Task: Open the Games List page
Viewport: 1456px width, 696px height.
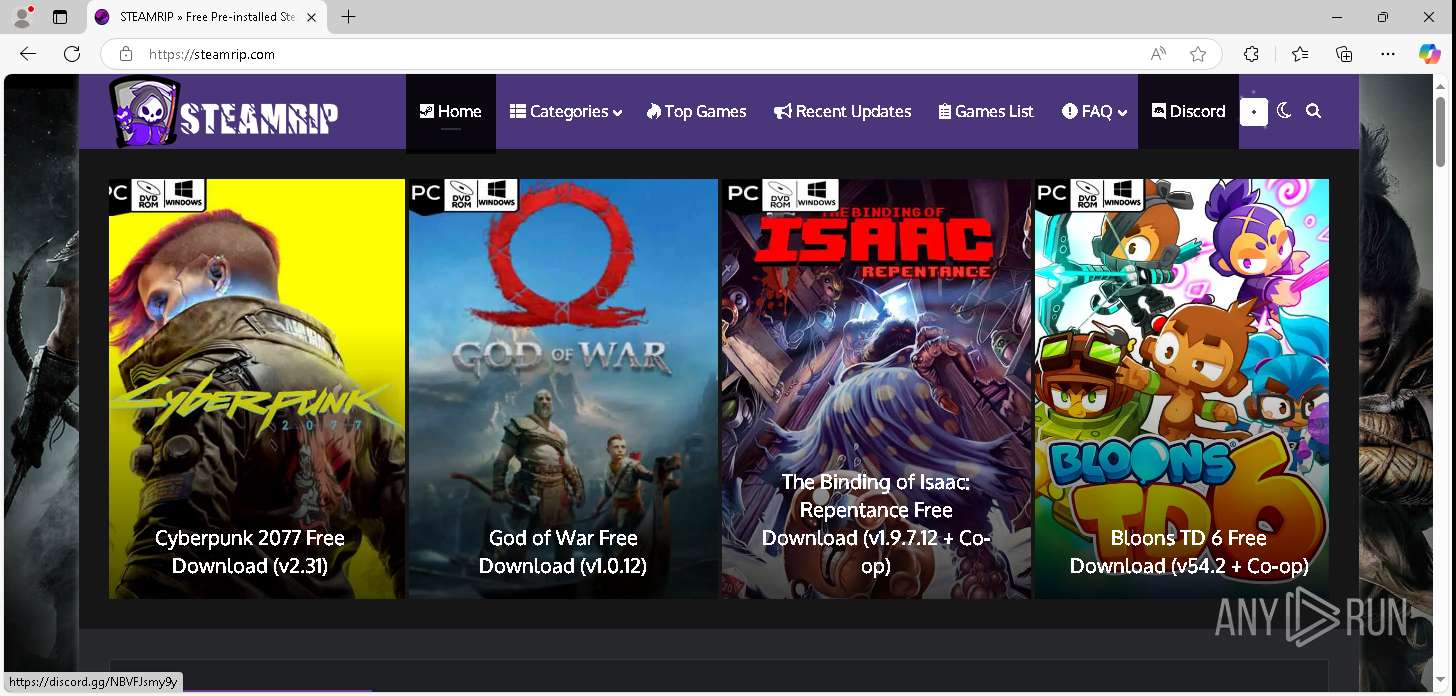Action: 986,112
